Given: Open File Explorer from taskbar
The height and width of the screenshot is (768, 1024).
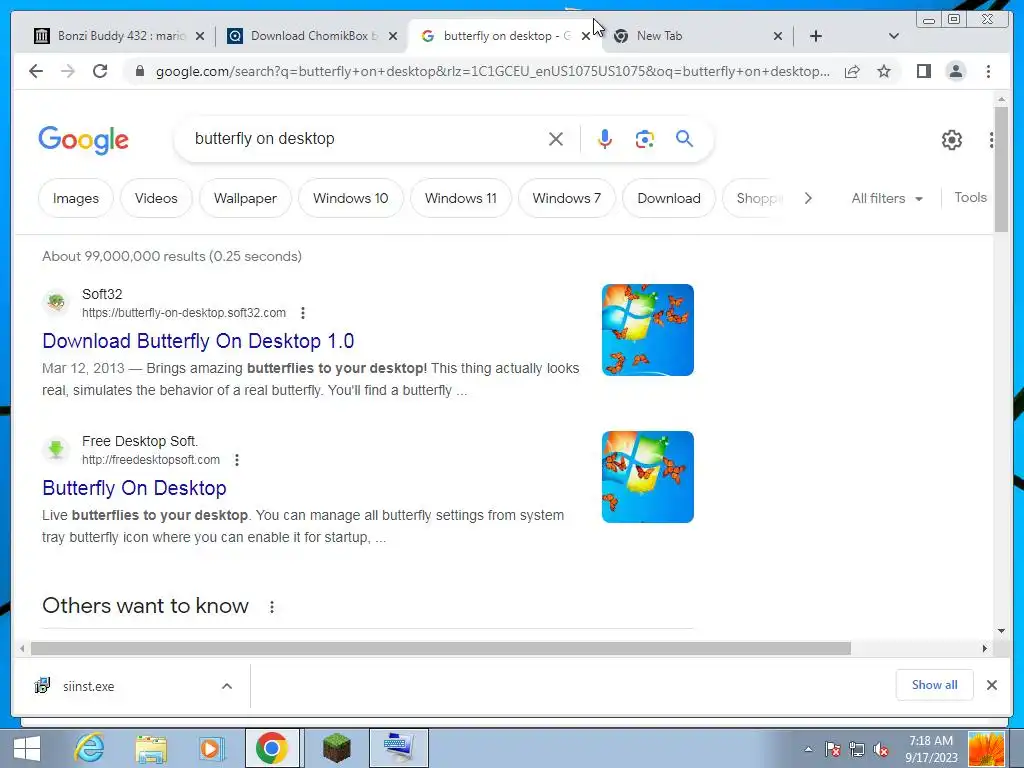Looking at the screenshot, I should tap(151, 748).
